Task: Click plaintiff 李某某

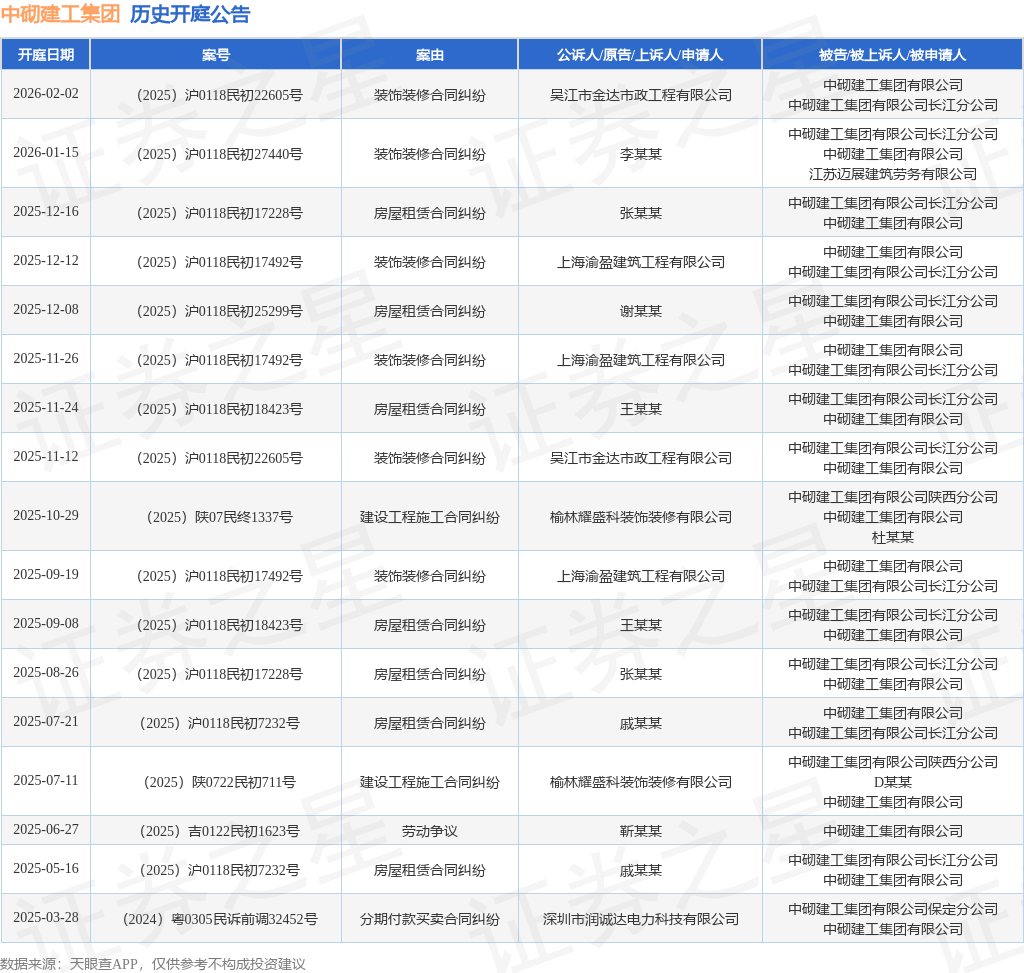Action: pos(641,154)
